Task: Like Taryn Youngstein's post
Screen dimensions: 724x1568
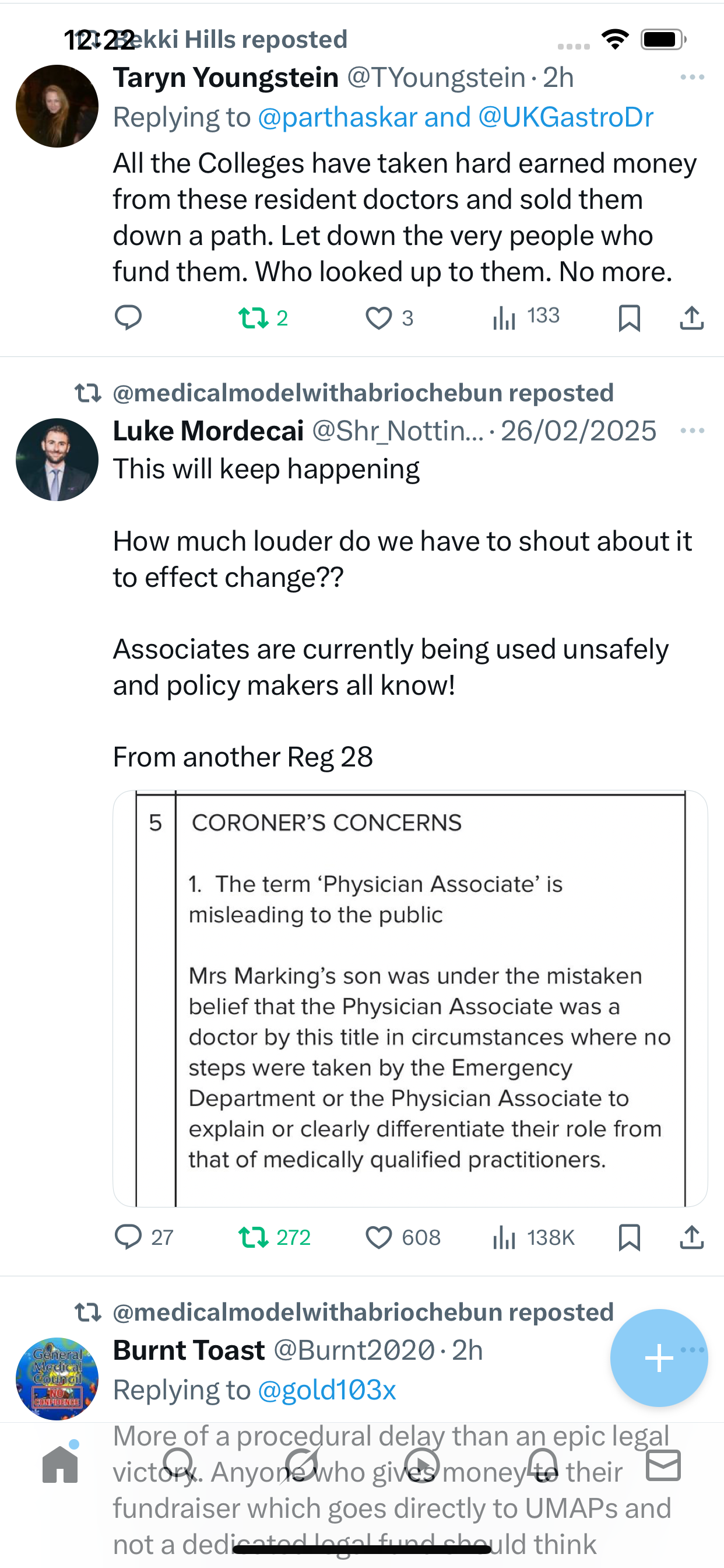Action: 378,318
